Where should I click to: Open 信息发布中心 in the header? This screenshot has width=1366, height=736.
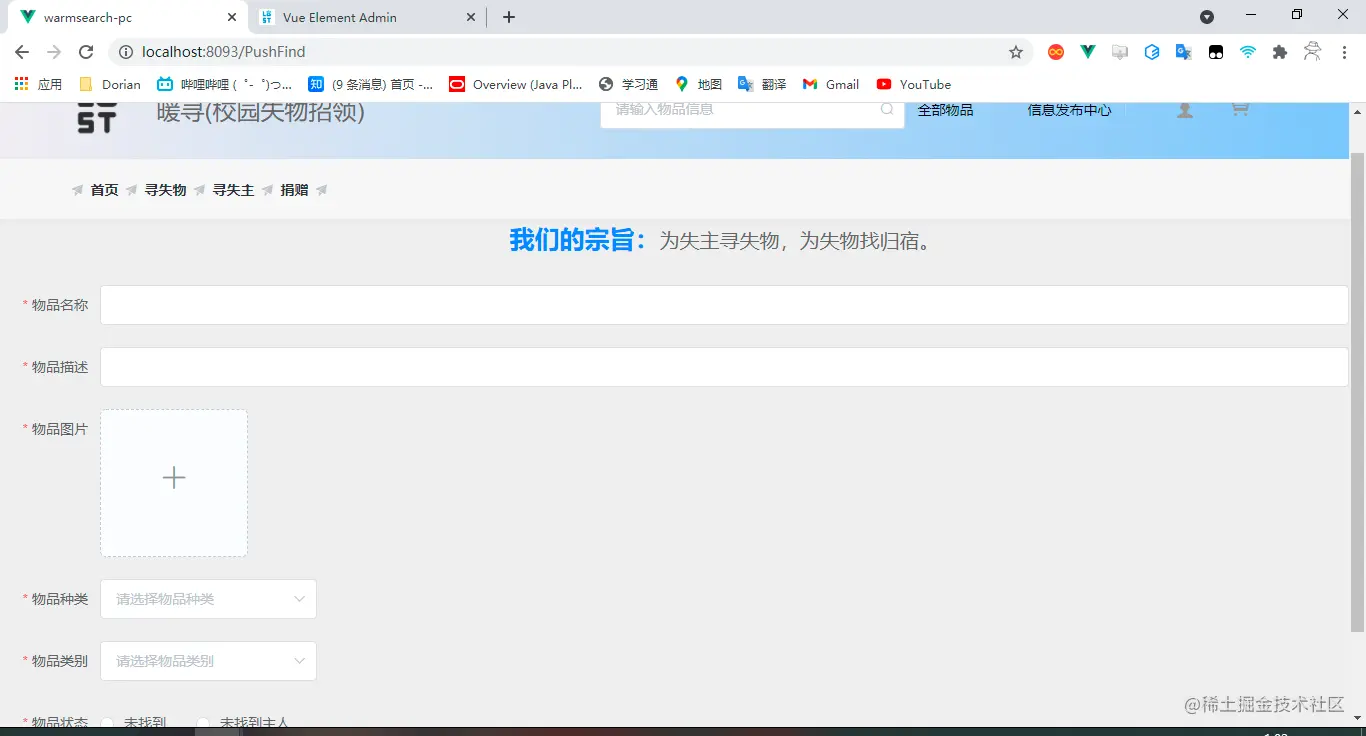coord(1069,110)
